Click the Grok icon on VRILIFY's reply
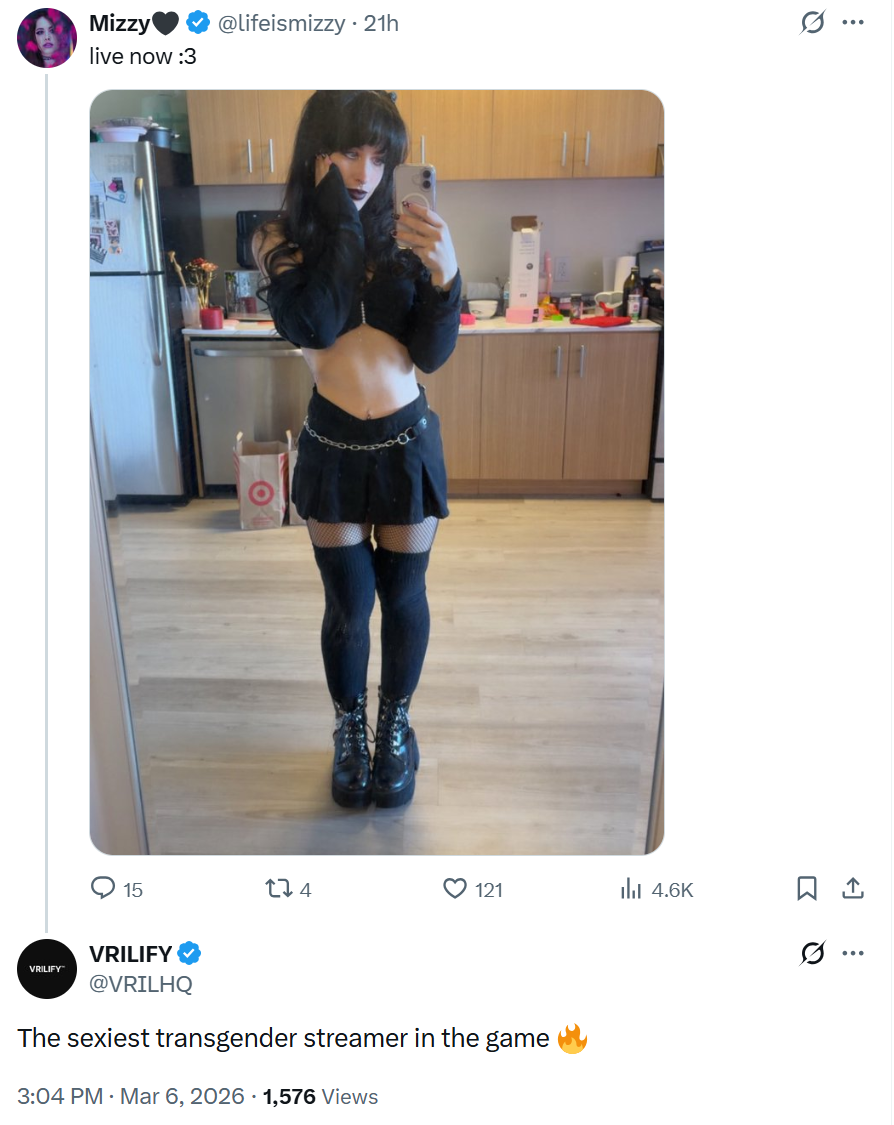This screenshot has width=894, height=1125. pyautogui.click(x=812, y=954)
